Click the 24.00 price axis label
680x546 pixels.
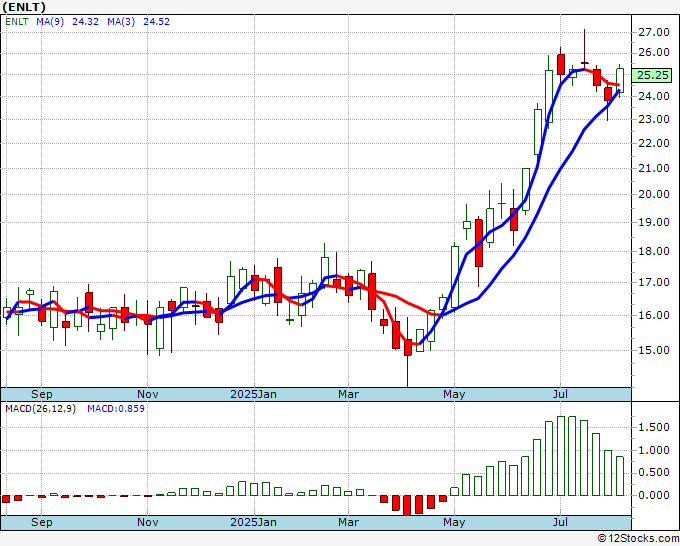(654, 96)
